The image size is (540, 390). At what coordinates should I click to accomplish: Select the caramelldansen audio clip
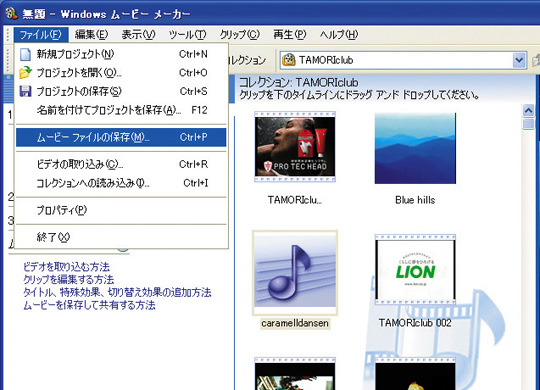[295, 273]
